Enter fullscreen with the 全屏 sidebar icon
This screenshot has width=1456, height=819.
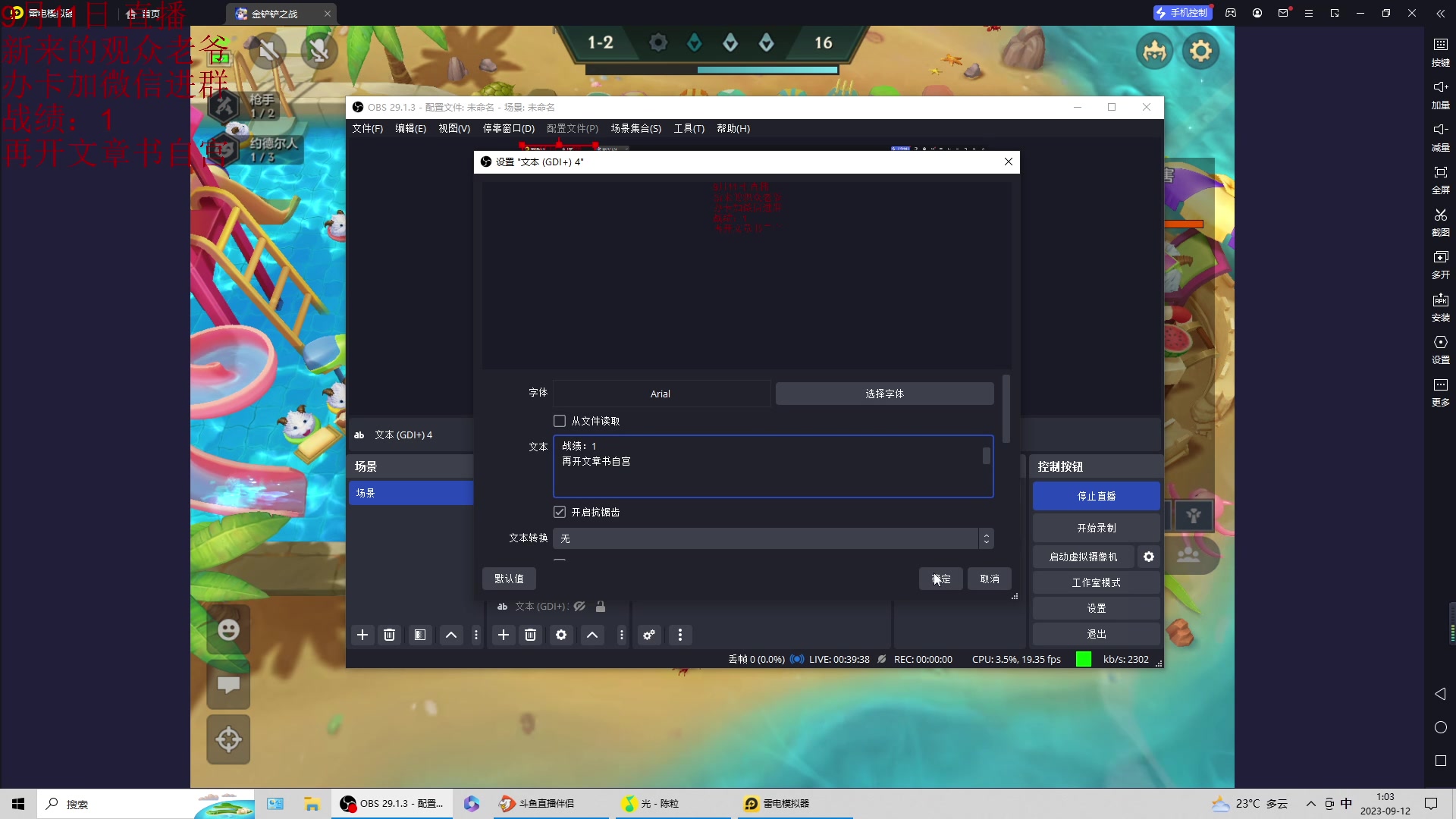coord(1440,179)
